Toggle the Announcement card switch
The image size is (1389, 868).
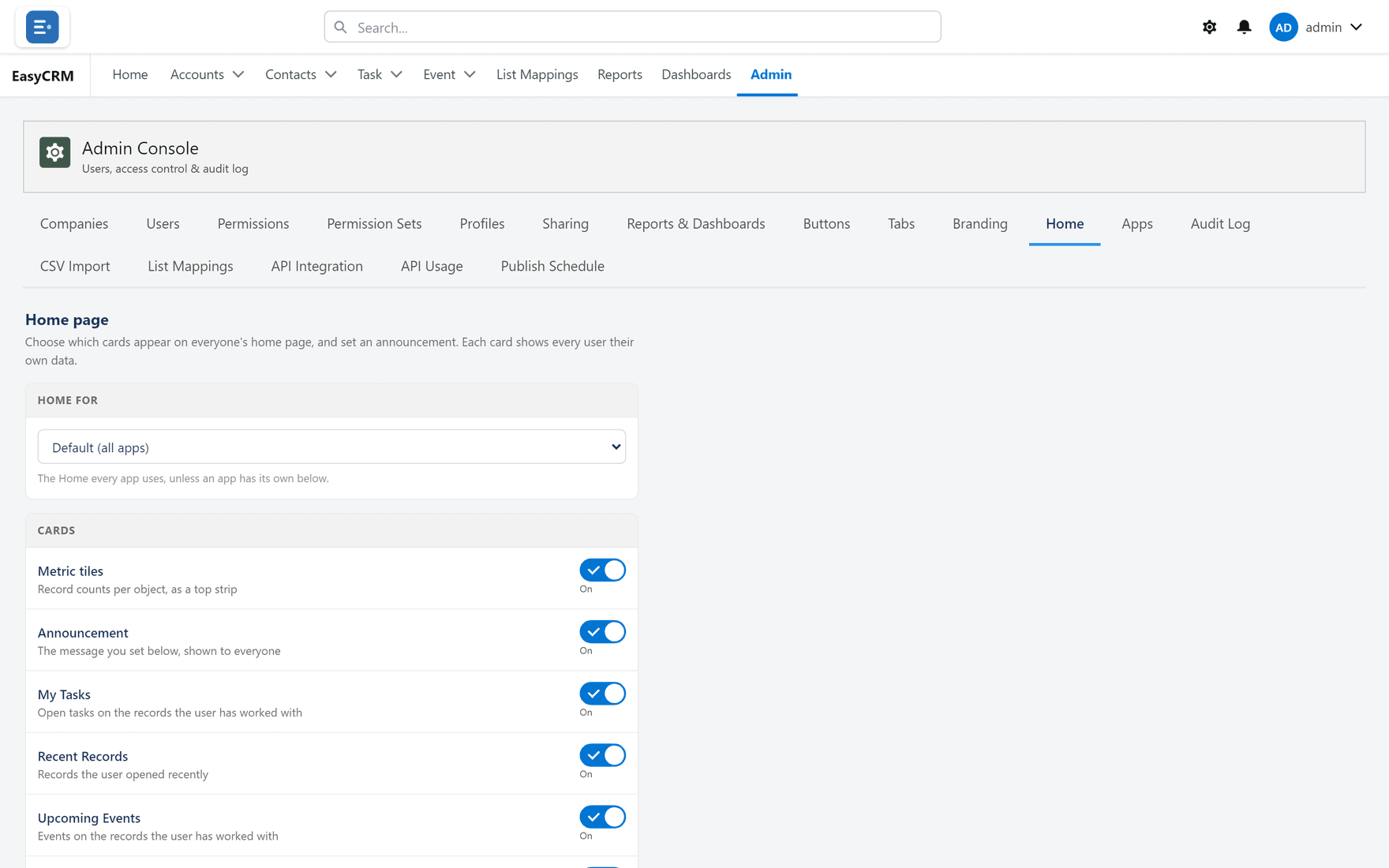pos(602,631)
